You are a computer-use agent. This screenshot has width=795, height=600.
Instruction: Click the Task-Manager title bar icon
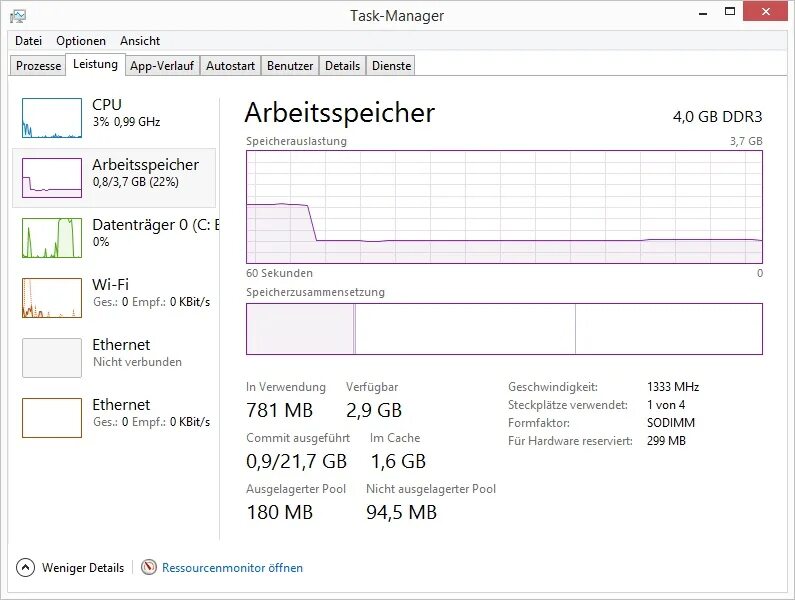click(x=18, y=15)
